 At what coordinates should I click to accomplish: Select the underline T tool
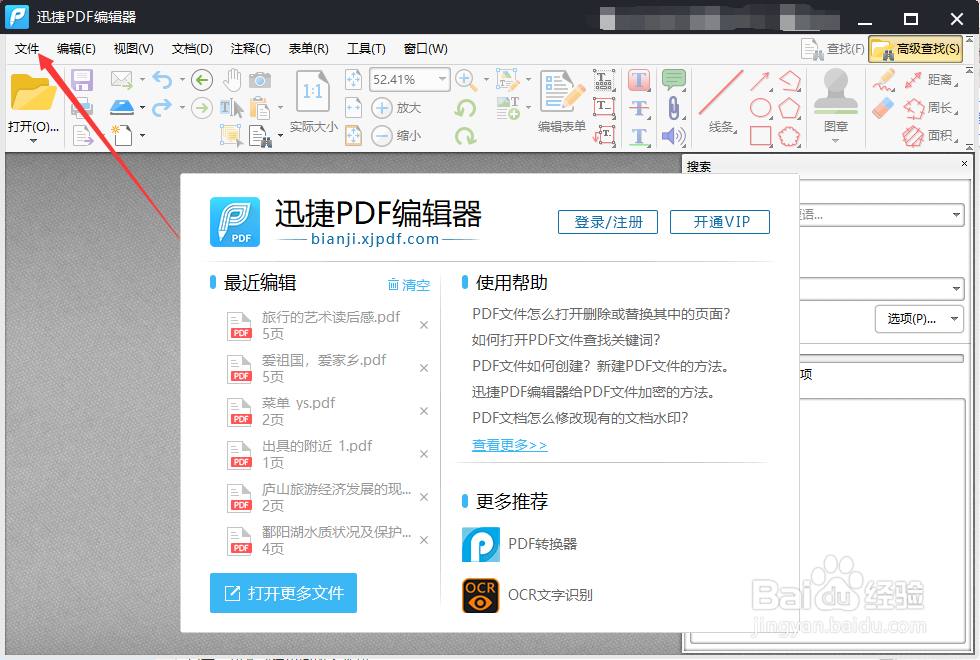639,136
